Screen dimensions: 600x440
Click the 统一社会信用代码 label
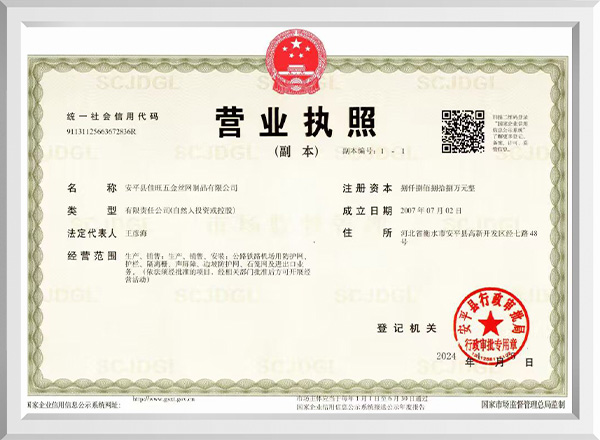pos(112,116)
